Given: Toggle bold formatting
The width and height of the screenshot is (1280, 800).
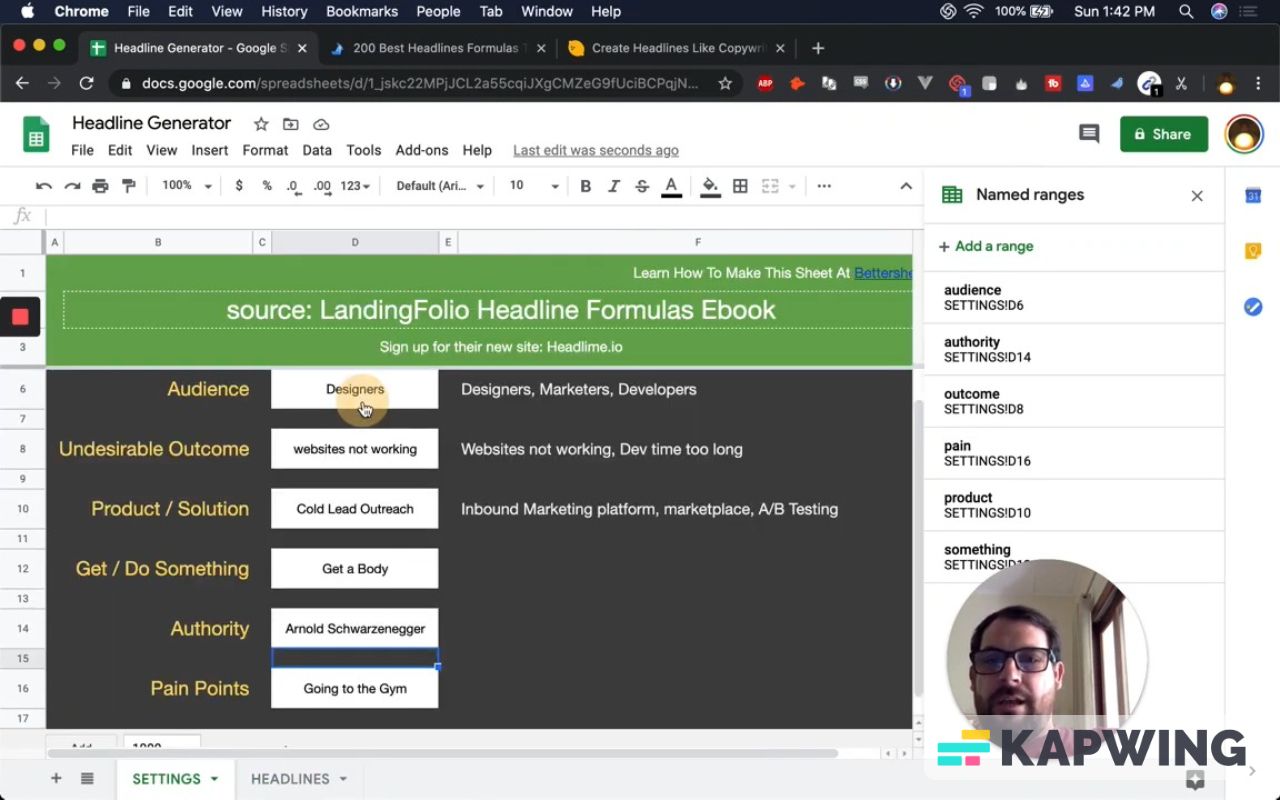Looking at the screenshot, I should pos(586,186).
